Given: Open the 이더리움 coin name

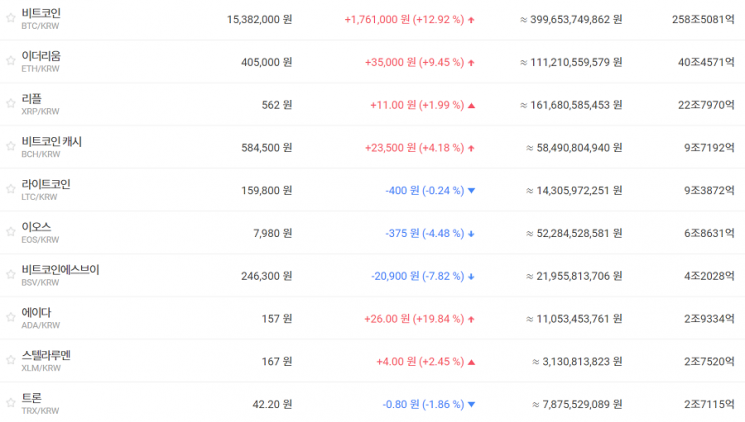Looking at the screenshot, I should [x=41, y=56].
